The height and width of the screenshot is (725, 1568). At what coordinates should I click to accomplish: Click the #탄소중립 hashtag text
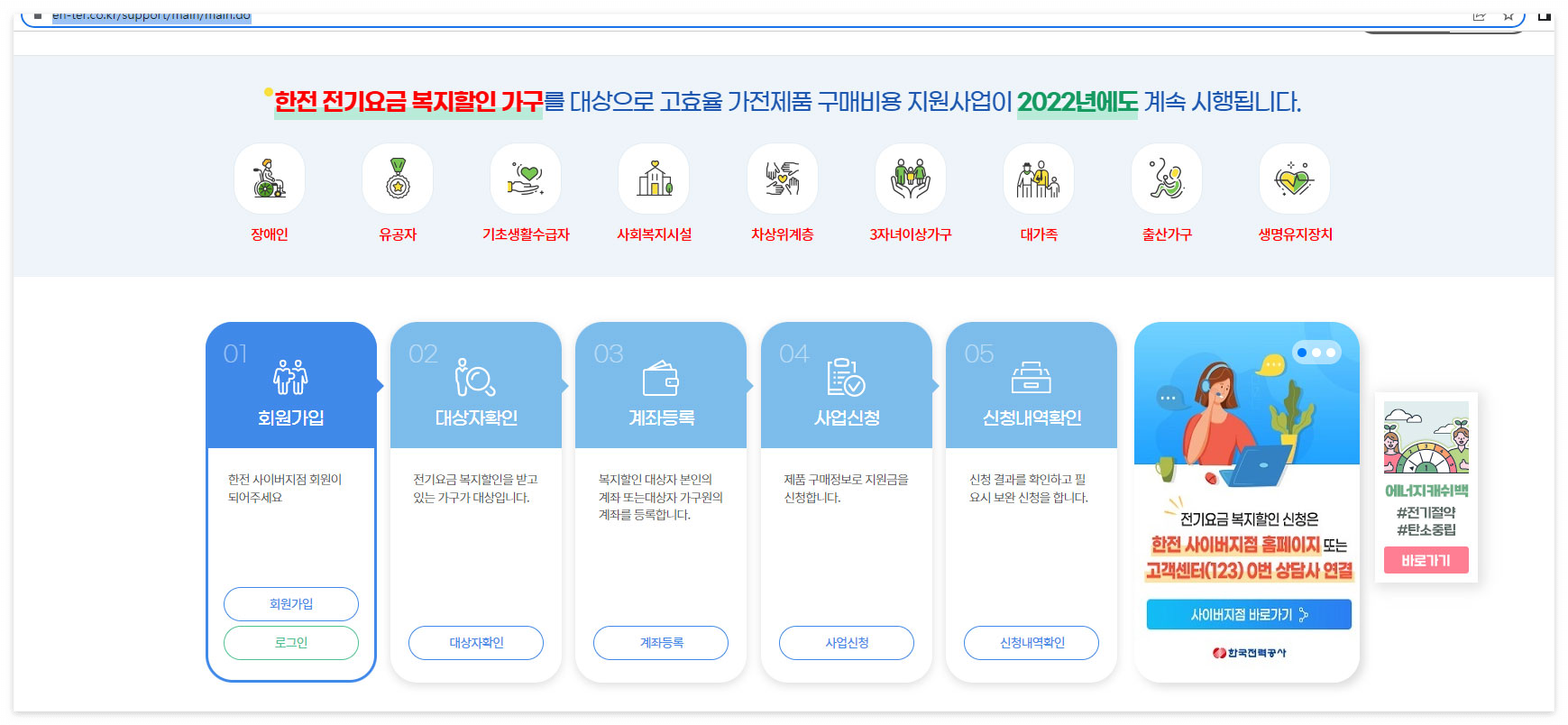(x=1426, y=530)
